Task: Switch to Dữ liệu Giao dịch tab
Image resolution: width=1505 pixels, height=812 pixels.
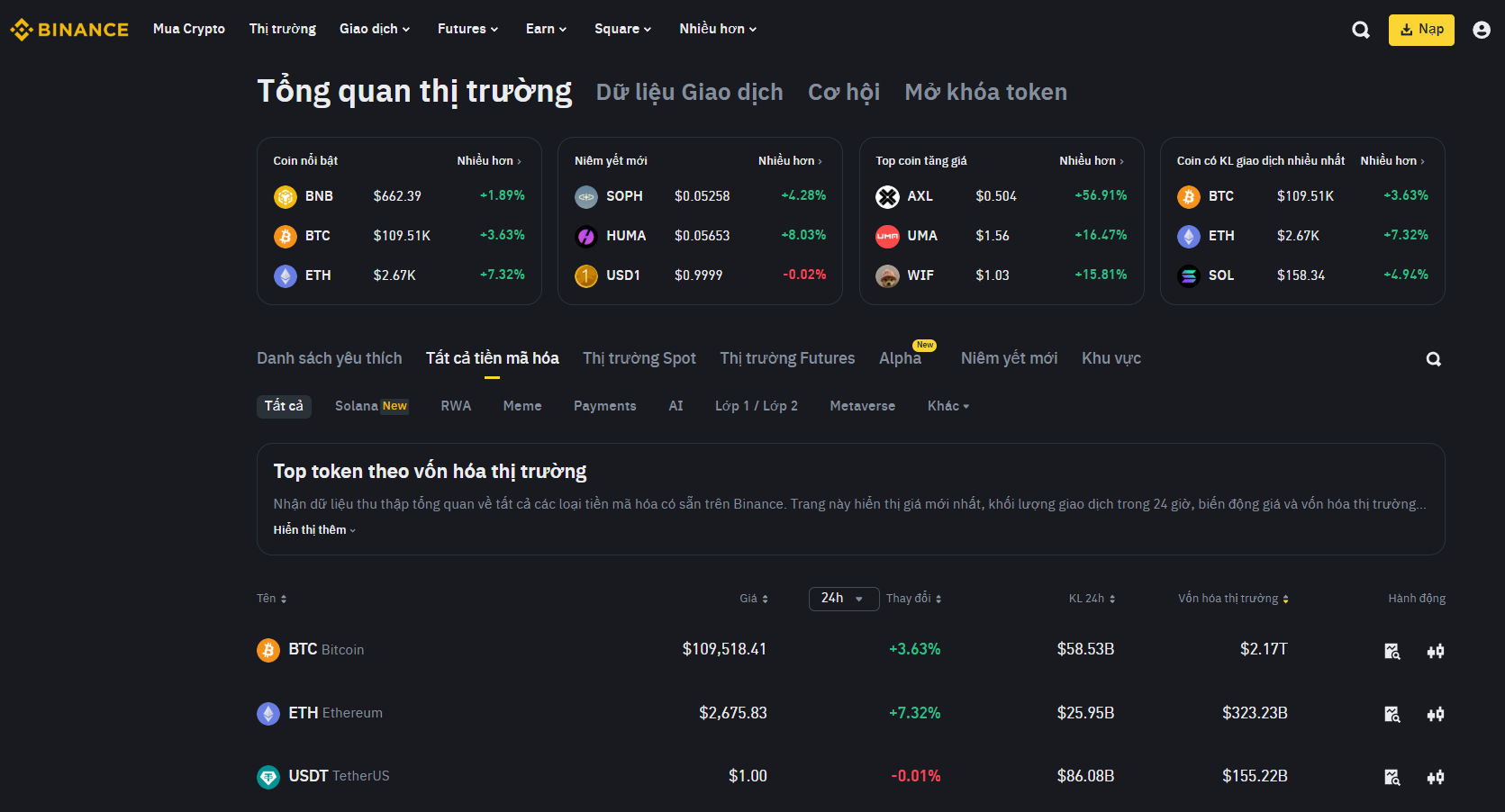Action: [x=690, y=92]
